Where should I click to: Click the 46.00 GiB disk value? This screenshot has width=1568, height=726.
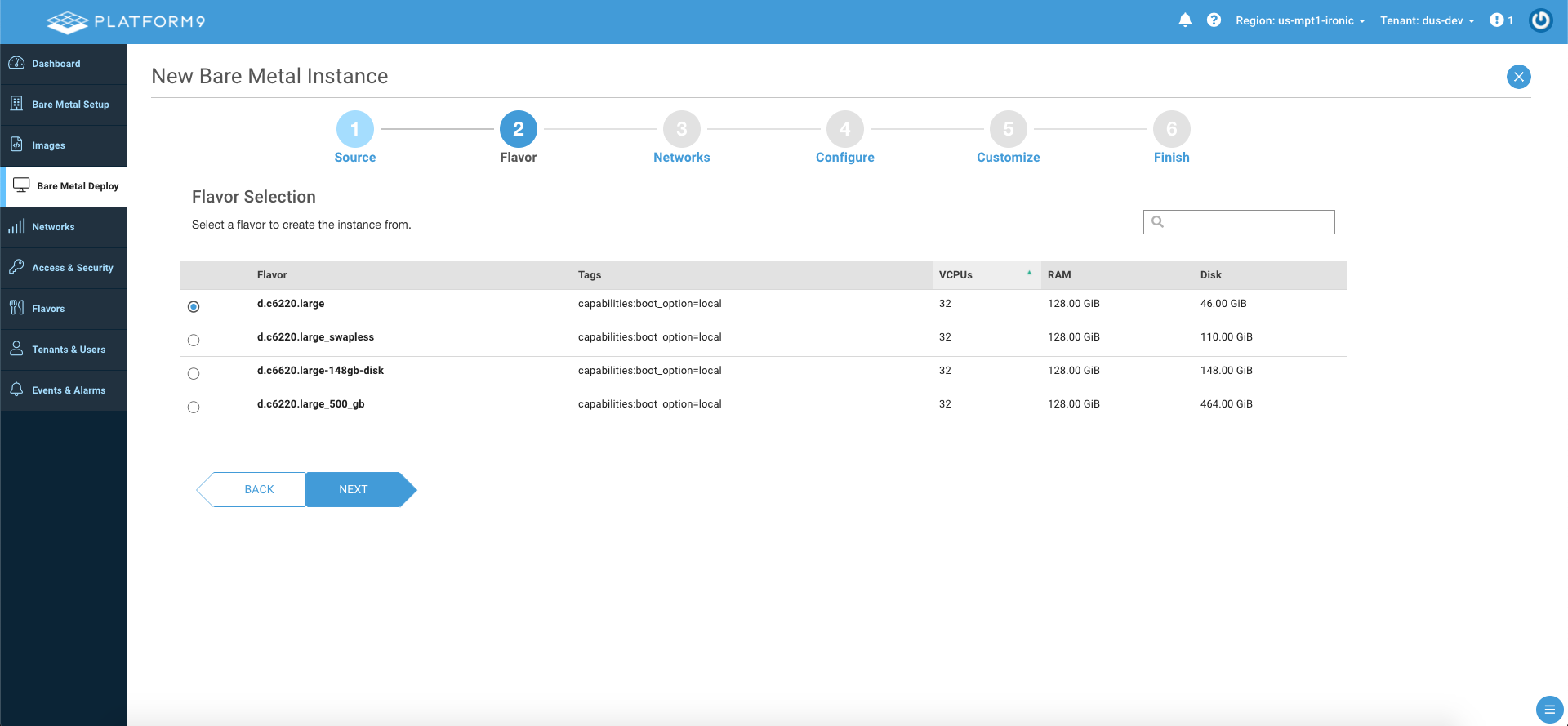pyautogui.click(x=1223, y=304)
